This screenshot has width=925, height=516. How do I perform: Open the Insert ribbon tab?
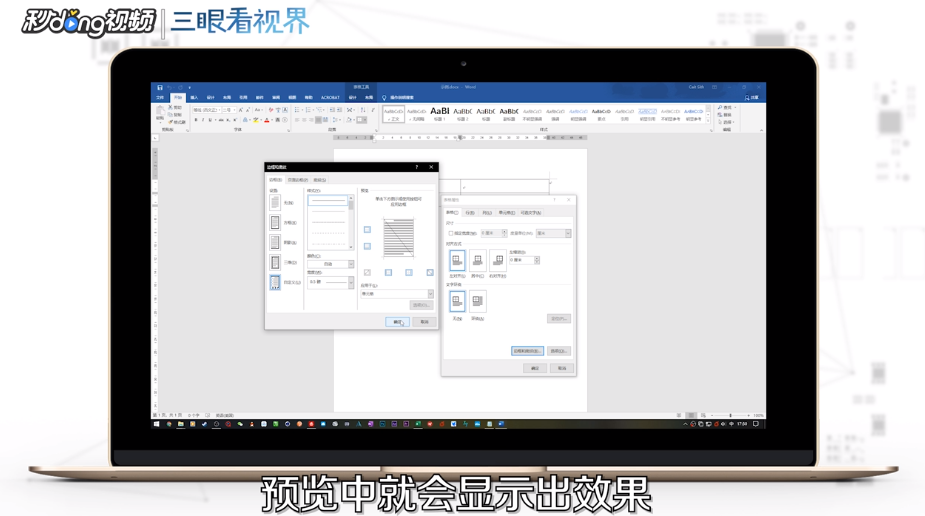[194, 97]
